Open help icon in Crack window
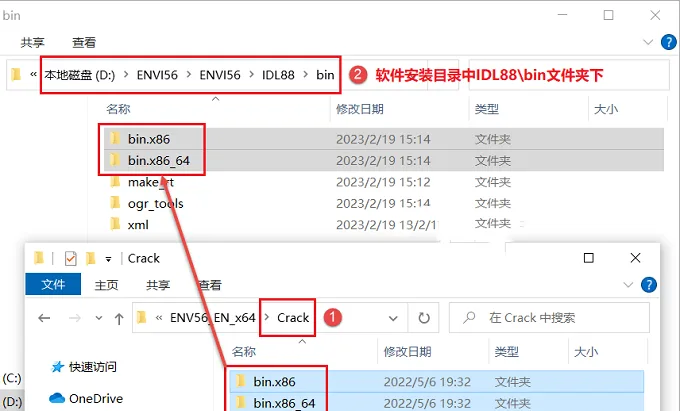 [649, 285]
